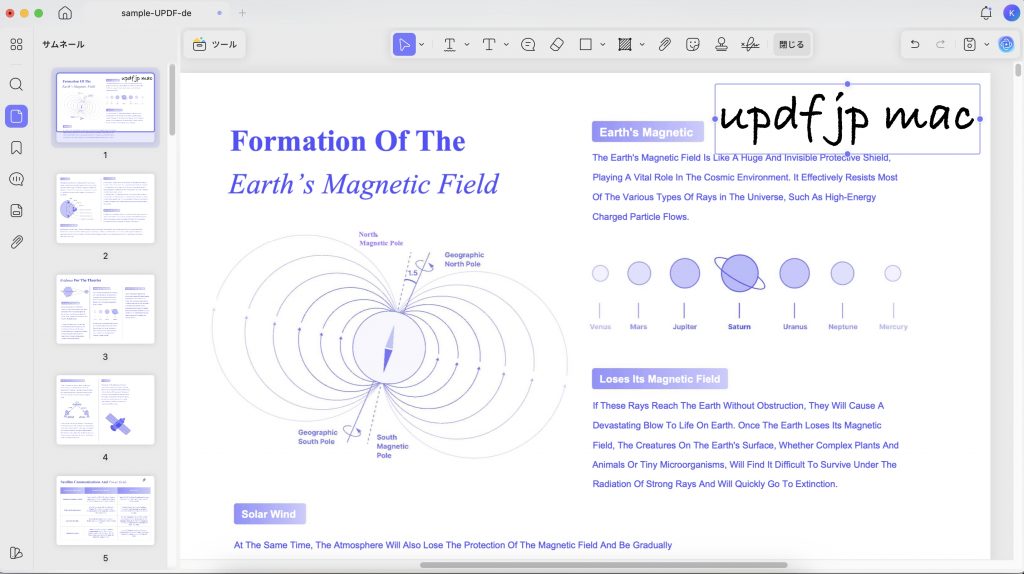Toggle the thumbnail panel sidebar icon
This screenshot has height=574, width=1024.
[x=16, y=116]
